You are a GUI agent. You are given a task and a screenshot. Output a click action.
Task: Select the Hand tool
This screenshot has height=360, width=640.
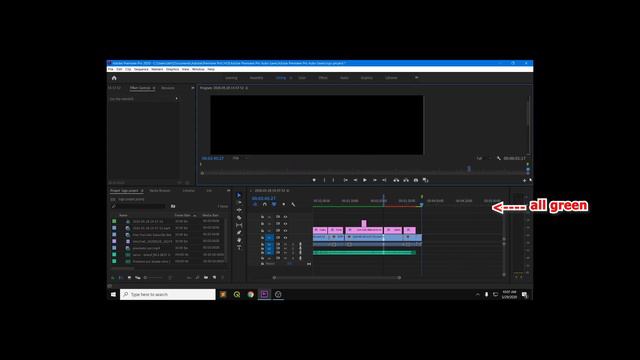click(x=239, y=240)
